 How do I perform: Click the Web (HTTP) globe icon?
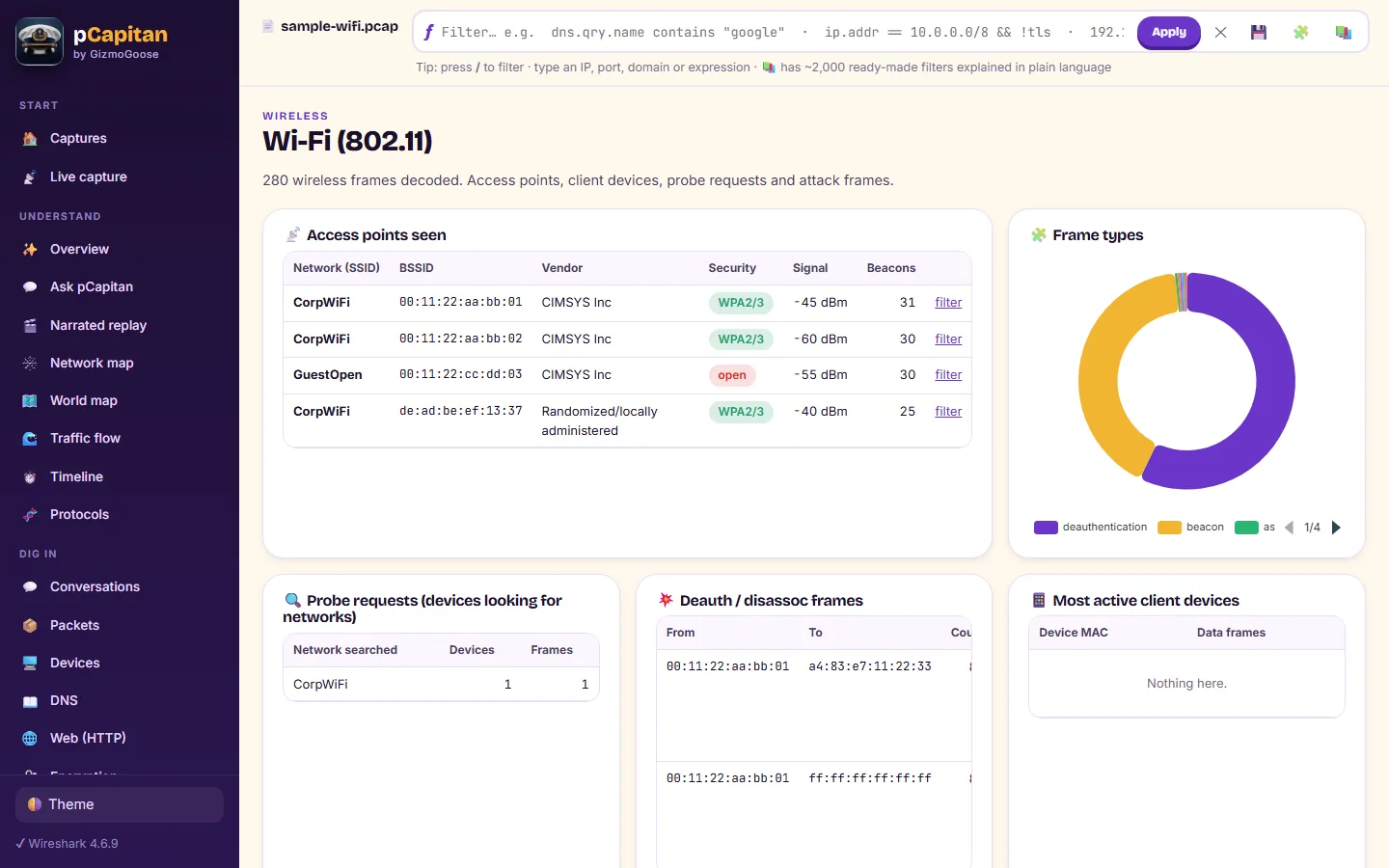coord(30,739)
